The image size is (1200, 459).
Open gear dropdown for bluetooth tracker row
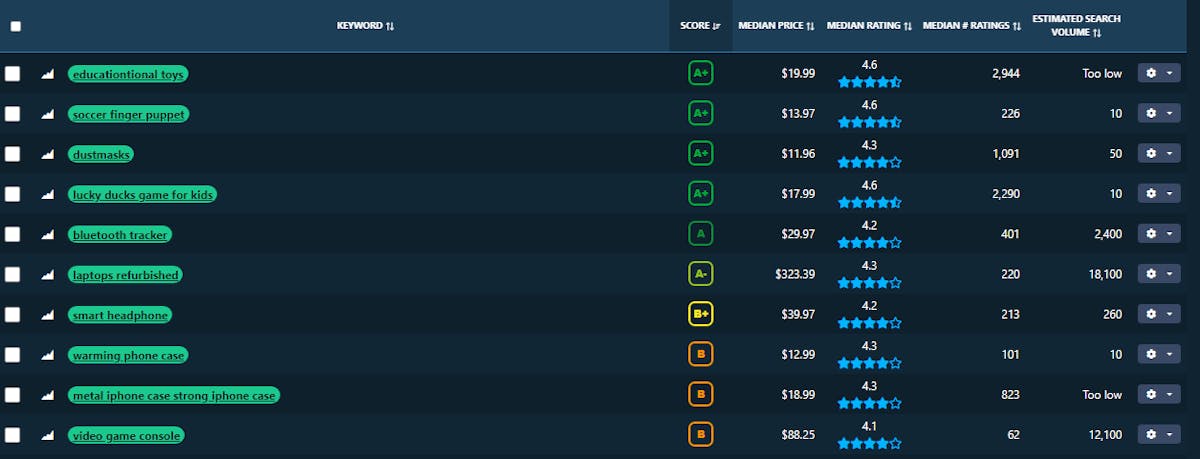[x=1159, y=234]
